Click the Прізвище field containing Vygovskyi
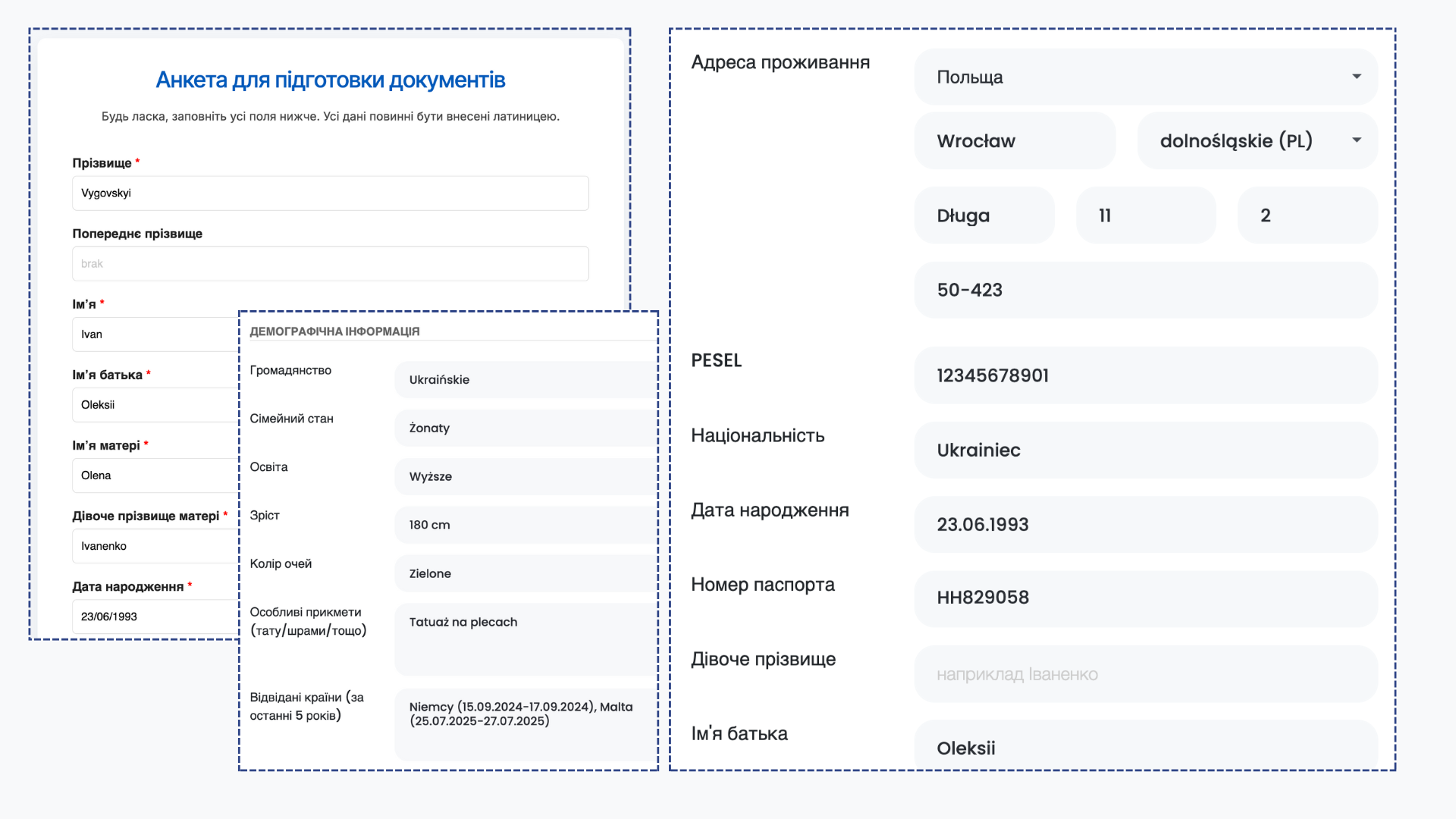1456x819 pixels. click(x=331, y=193)
